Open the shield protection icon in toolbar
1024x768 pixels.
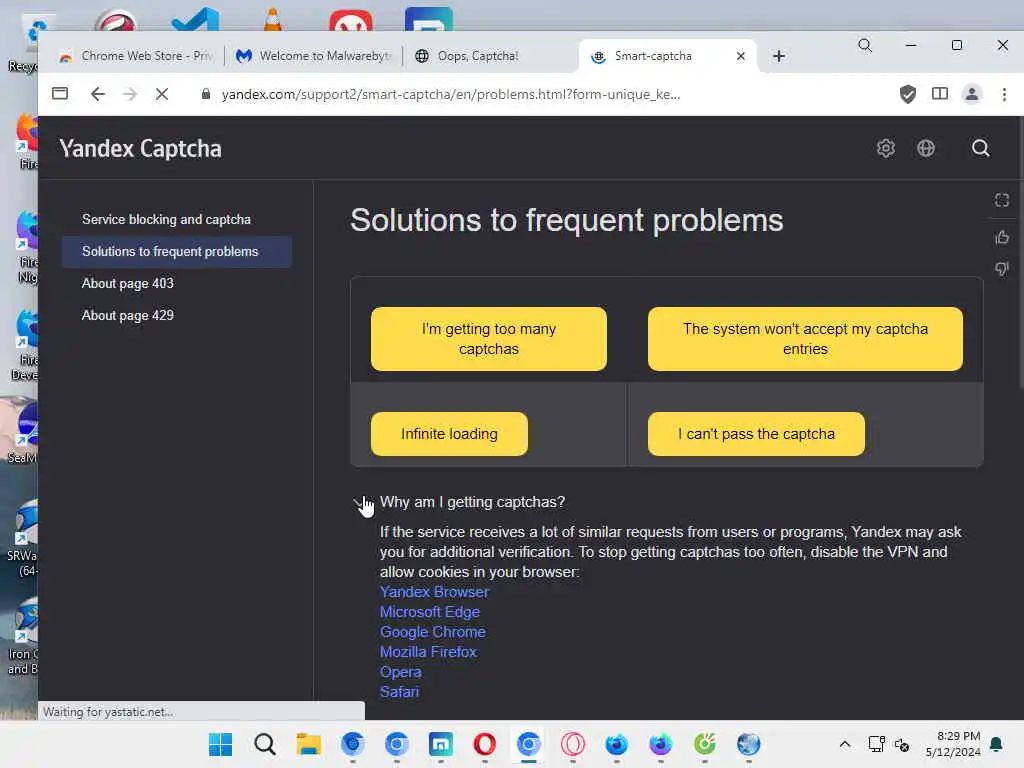(x=908, y=94)
